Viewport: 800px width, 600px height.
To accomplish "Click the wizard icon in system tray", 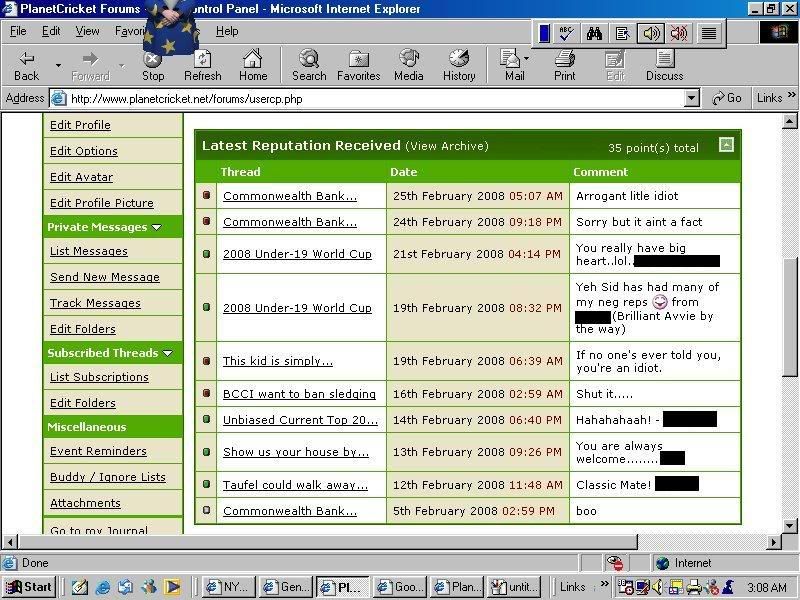I will coord(729,587).
